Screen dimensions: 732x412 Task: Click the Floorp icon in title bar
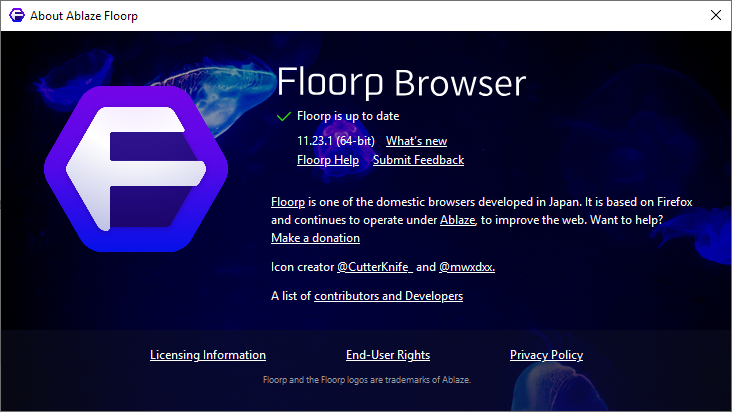[17, 15]
